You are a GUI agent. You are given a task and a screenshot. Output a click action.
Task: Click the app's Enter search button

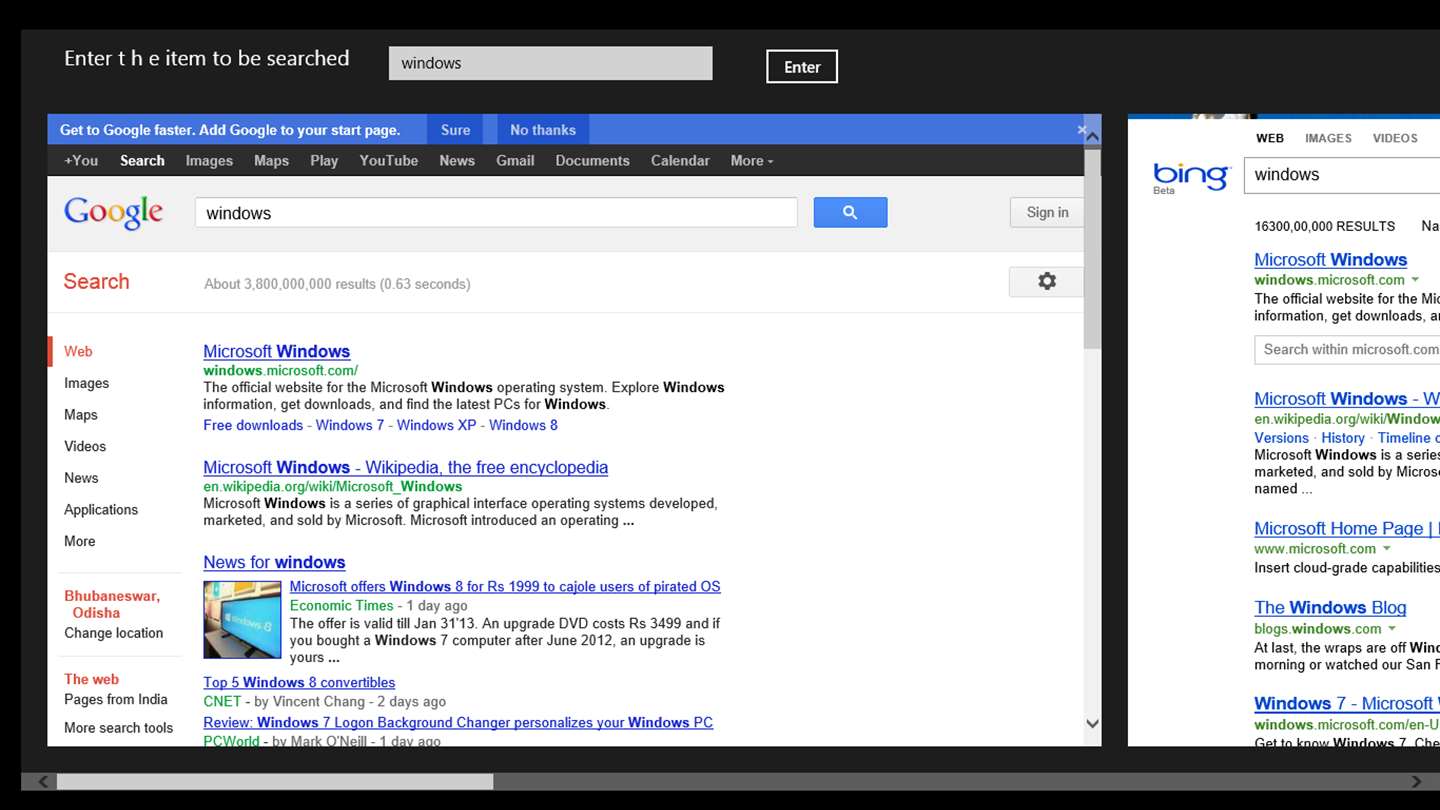tap(802, 67)
